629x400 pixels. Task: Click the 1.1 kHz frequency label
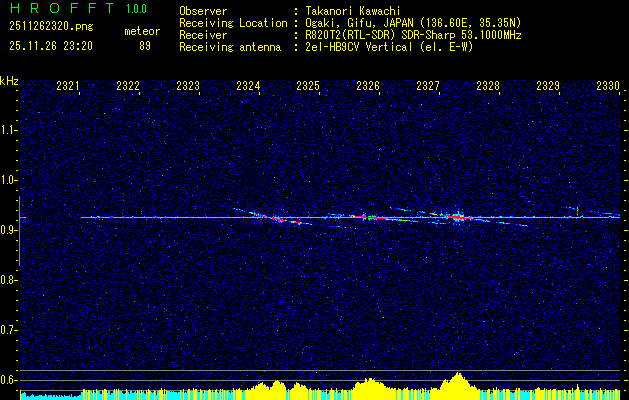tap(8, 130)
